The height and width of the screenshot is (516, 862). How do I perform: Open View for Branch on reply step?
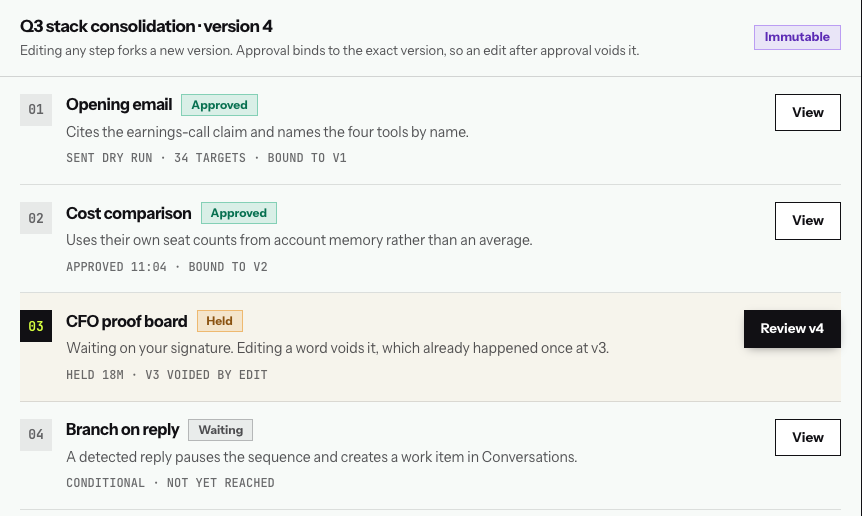[808, 437]
